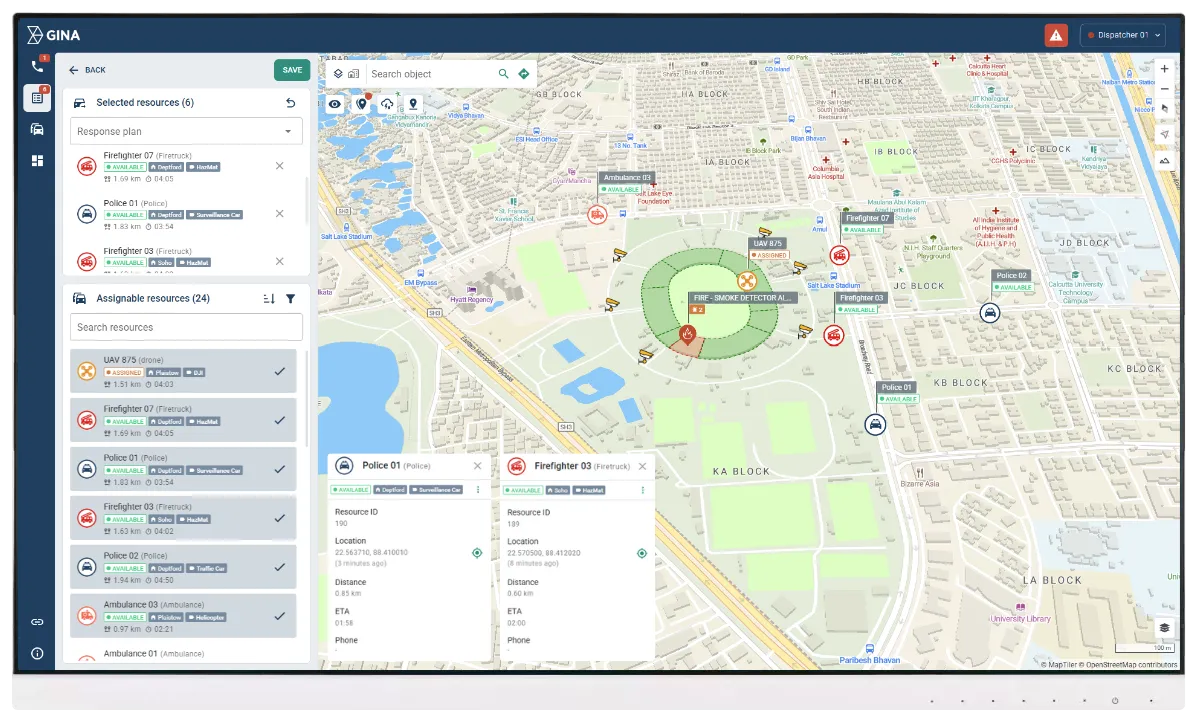Zoom out the map with minus
Viewport: 1200px width, 718px height.
point(1164,89)
